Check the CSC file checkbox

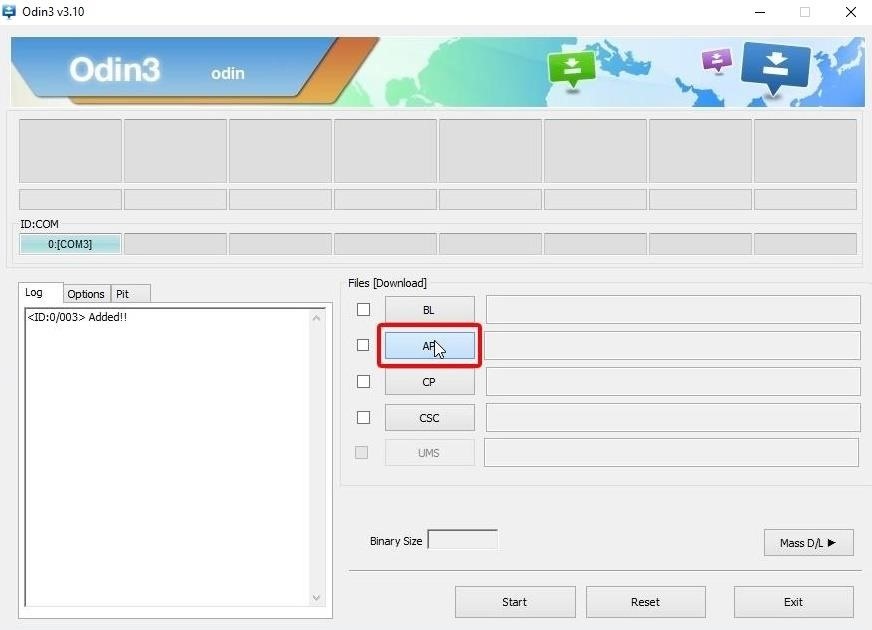point(363,417)
